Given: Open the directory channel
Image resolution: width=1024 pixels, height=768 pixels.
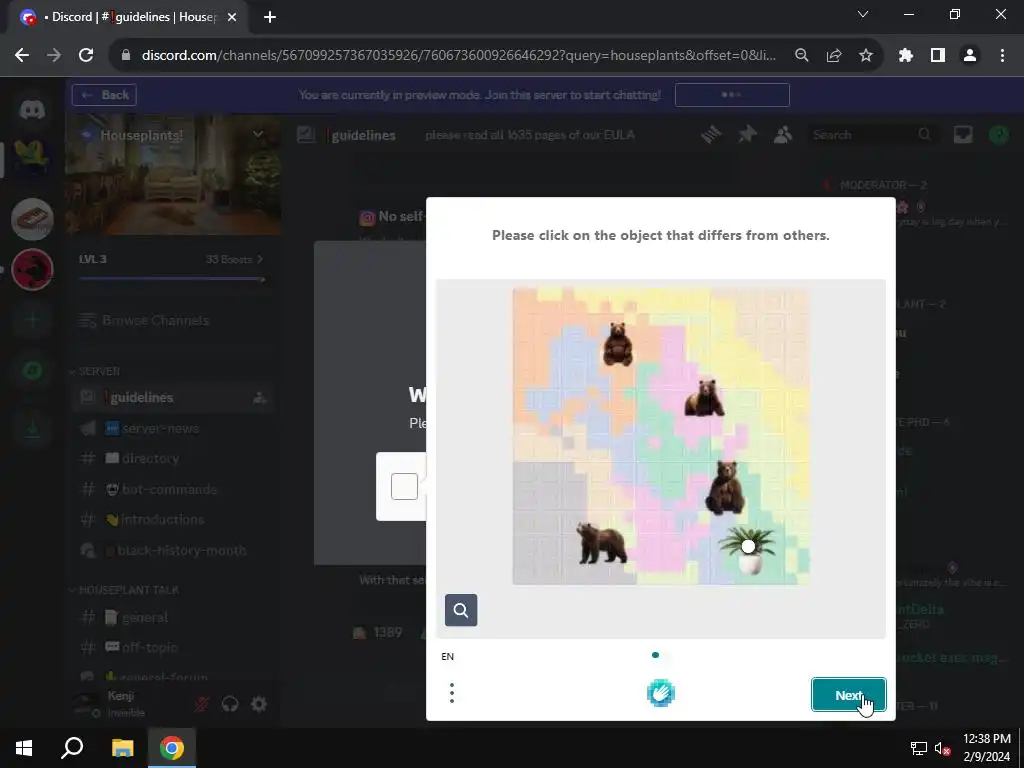Looking at the screenshot, I should click(172, 458).
